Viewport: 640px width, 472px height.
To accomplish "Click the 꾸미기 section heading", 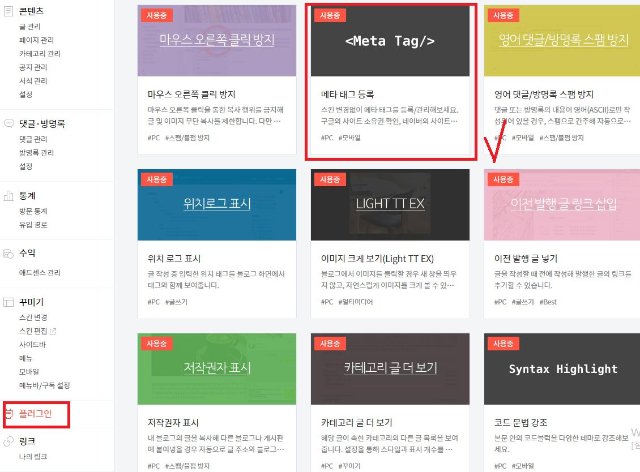I will pyautogui.click(x=31, y=302).
